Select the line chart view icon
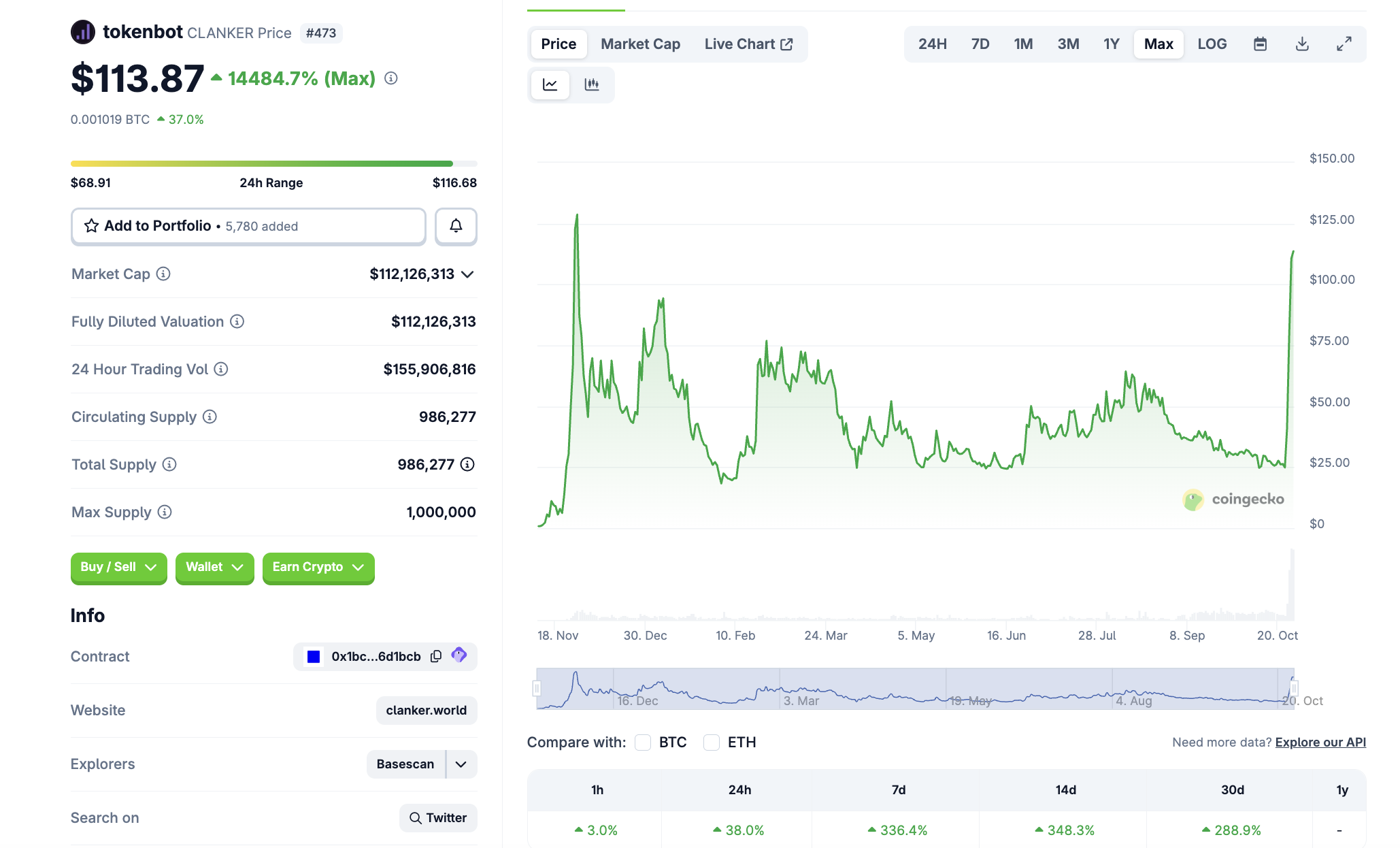1400x848 pixels. click(x=550, y=84)
